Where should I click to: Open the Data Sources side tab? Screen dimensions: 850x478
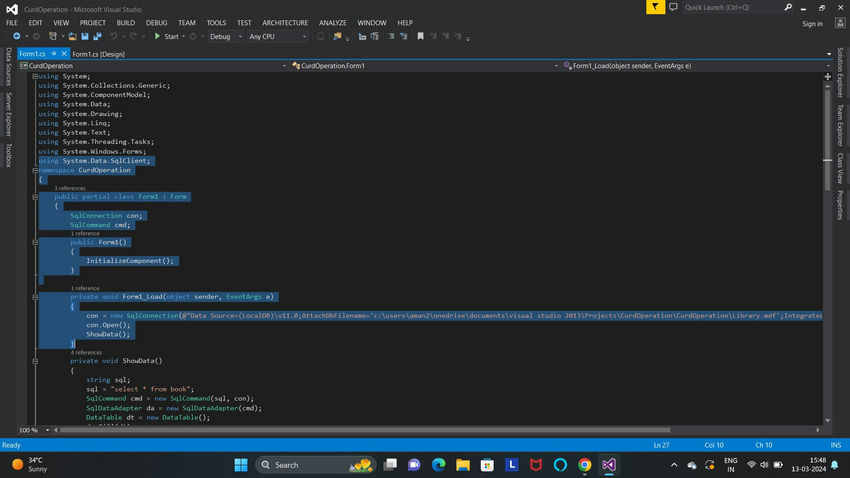coord(9,67)
